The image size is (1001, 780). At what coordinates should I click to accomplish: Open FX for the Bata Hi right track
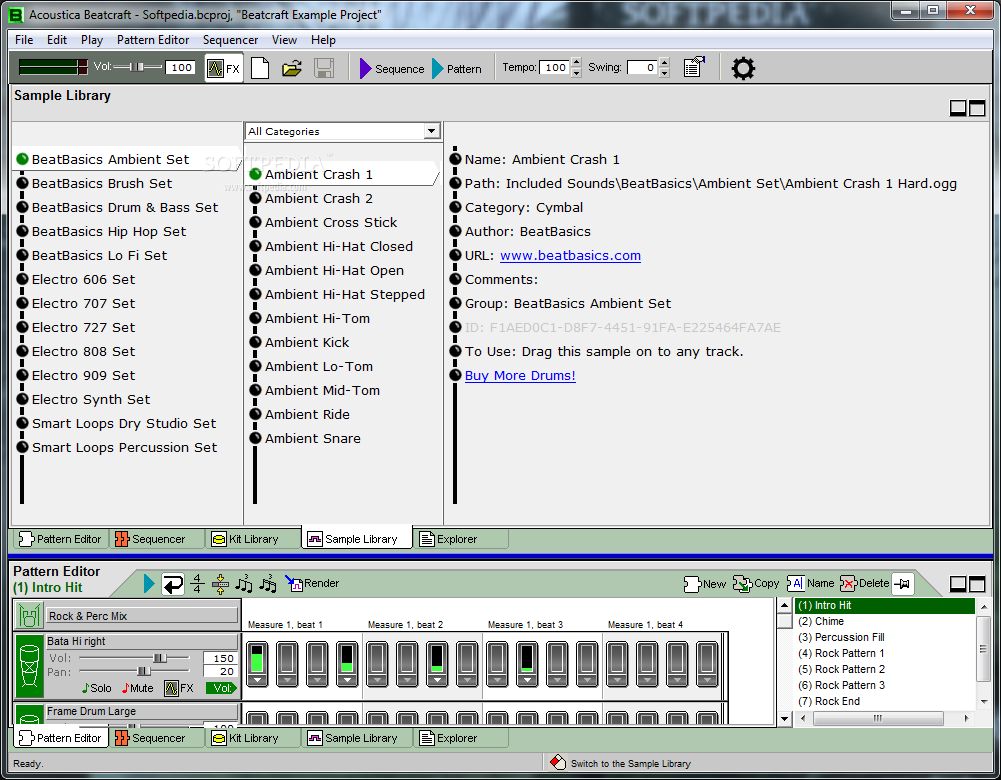[179, 688]
